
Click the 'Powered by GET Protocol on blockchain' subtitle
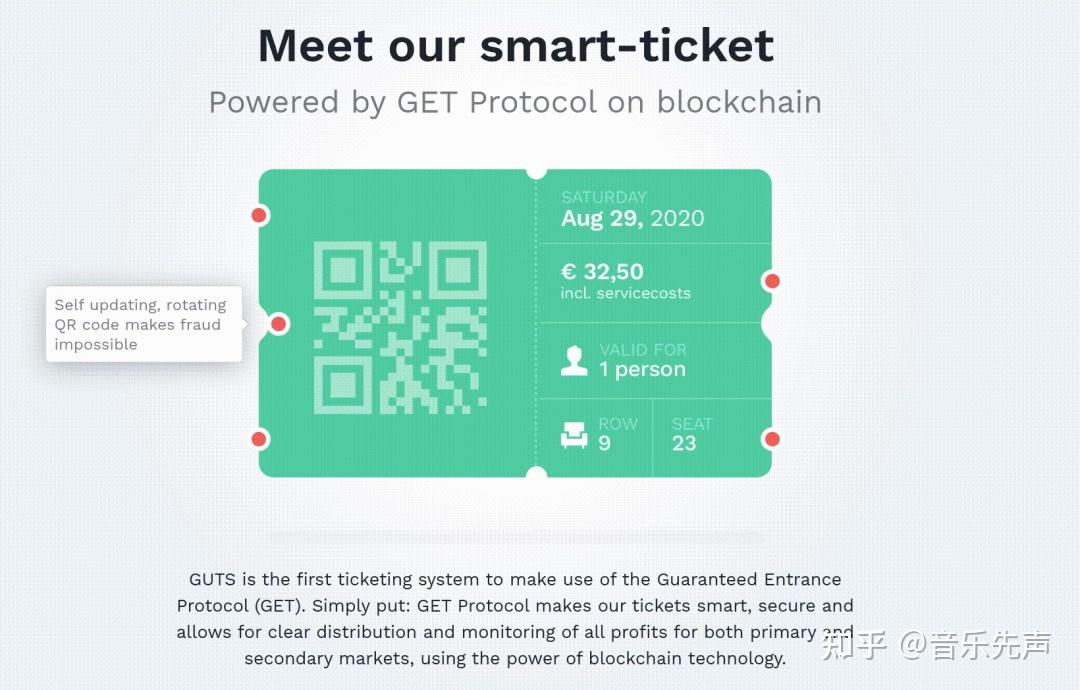click(x=515, y=103)
